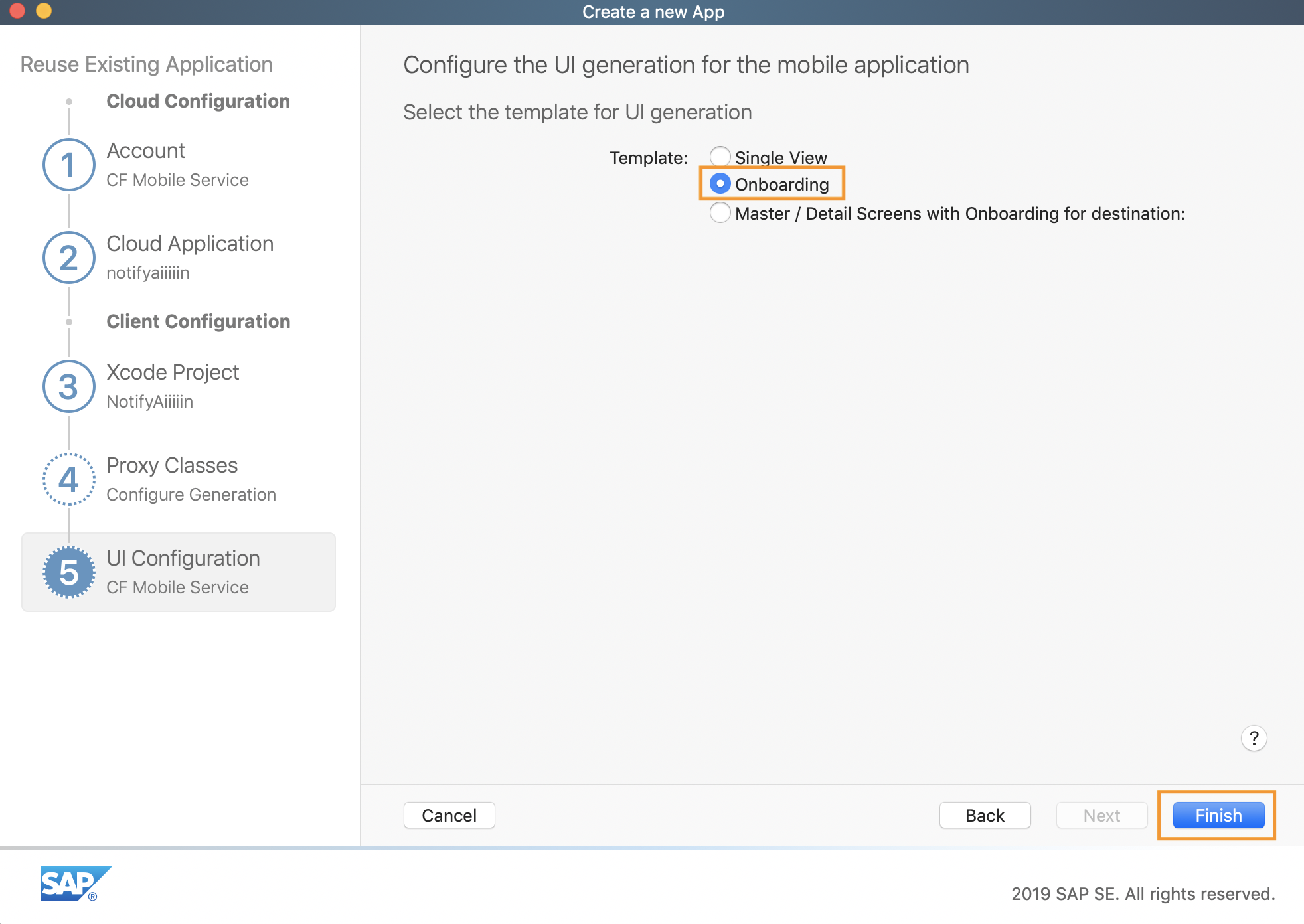This screenshot has width=1304, height=924.
Task: Open the Xcode Project step label
Action: 173,372
